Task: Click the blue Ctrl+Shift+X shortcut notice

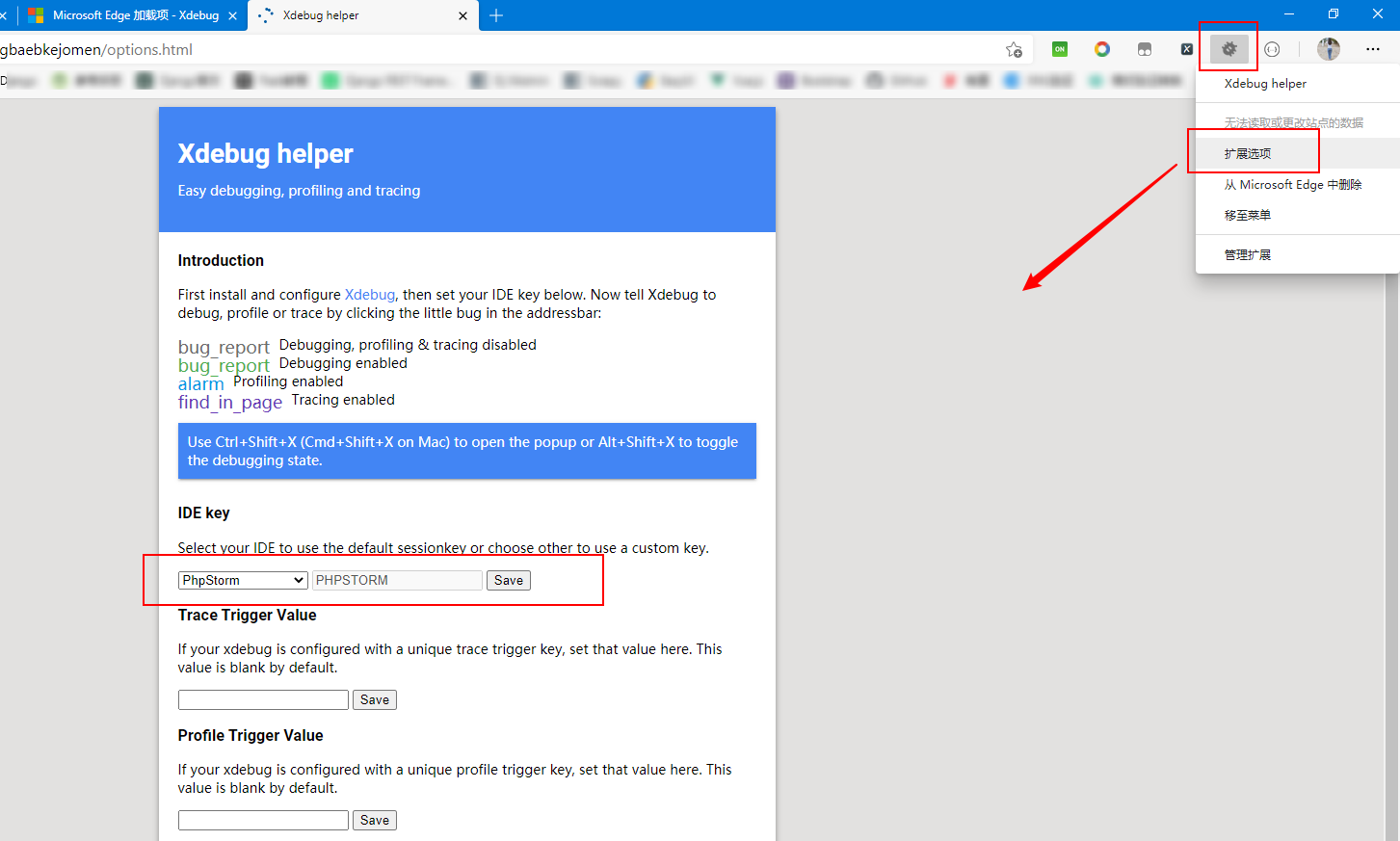Action: click(467, 451)
